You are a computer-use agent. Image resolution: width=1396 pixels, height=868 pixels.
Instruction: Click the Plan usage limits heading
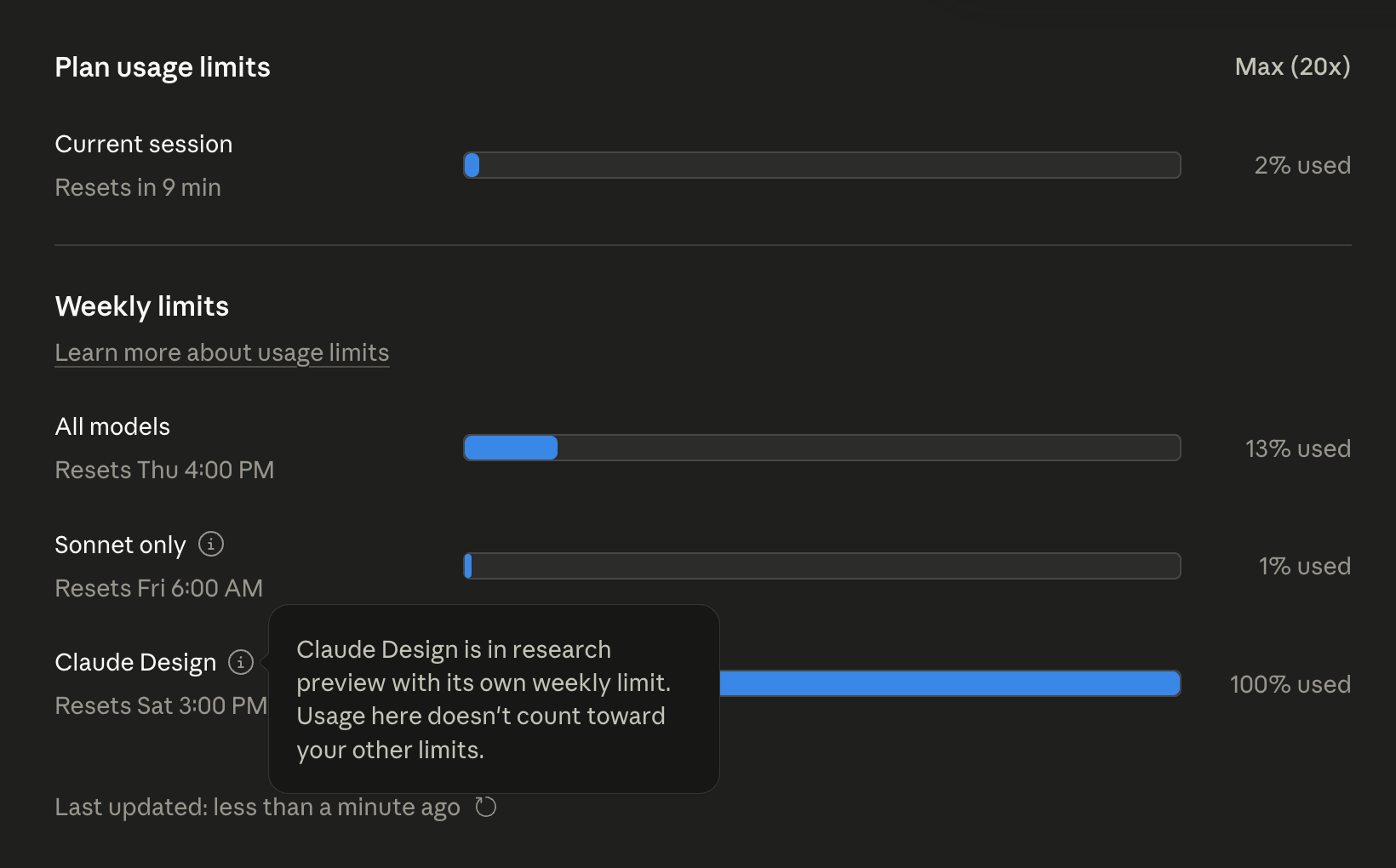tap(162, 67)
